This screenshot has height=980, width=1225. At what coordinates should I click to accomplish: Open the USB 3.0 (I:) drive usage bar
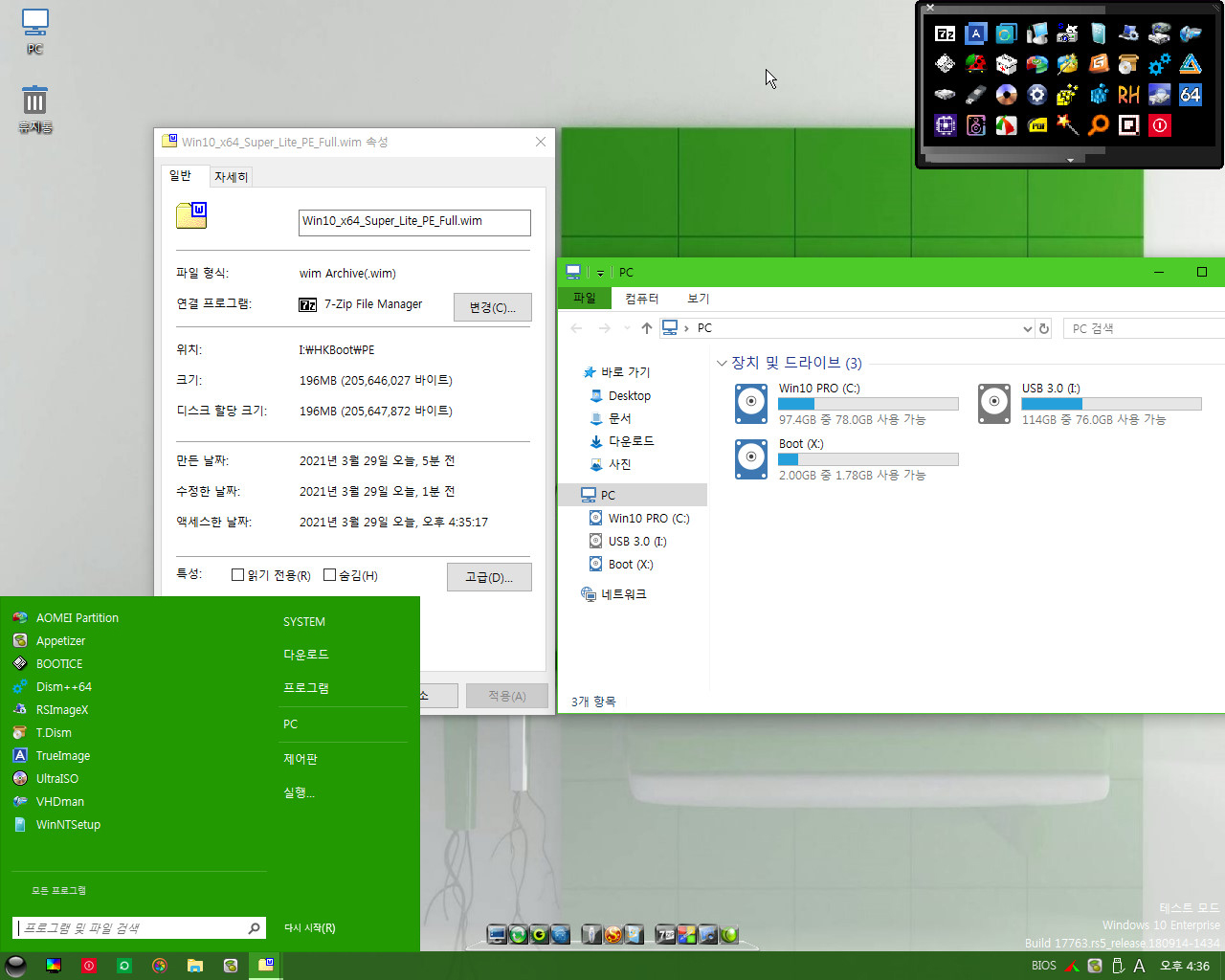click(1111, 404)
